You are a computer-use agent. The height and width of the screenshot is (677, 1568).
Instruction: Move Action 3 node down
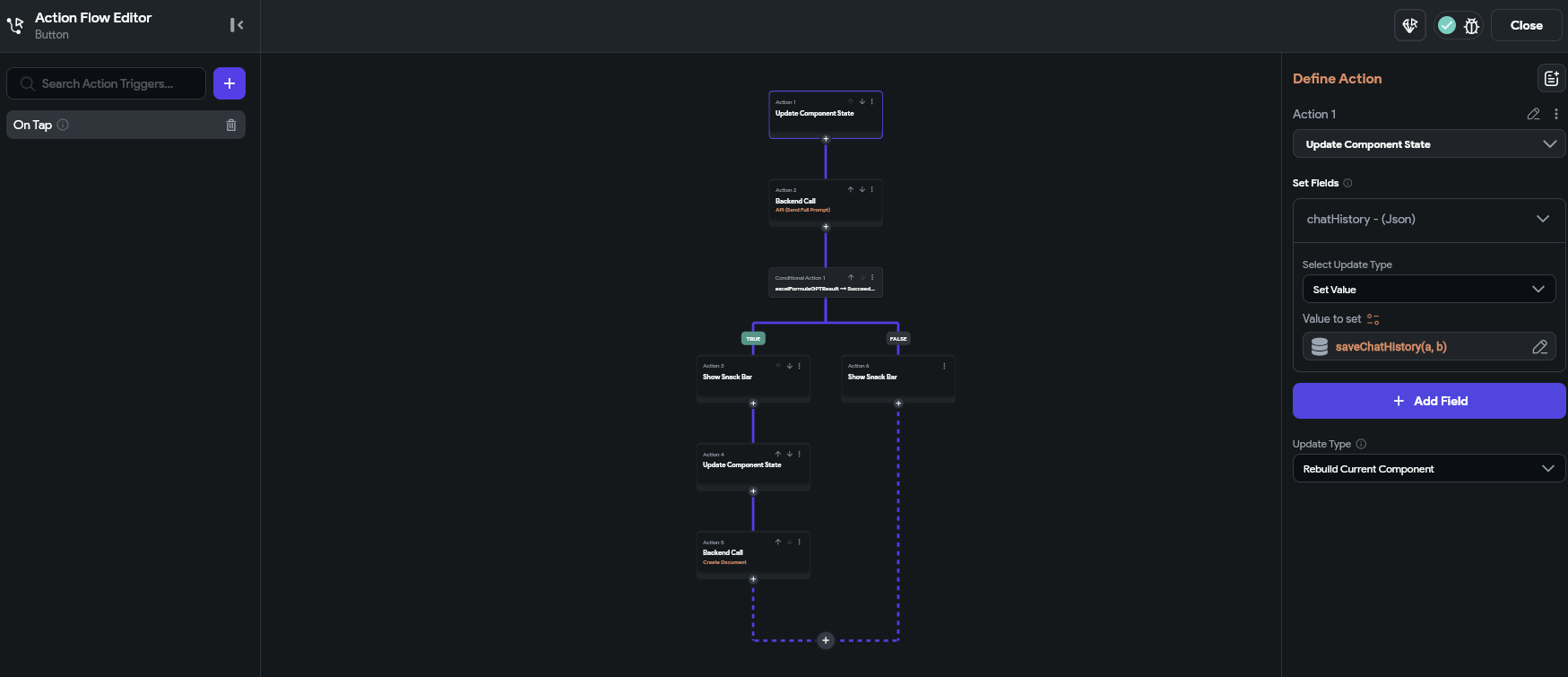tap(789, 366)
